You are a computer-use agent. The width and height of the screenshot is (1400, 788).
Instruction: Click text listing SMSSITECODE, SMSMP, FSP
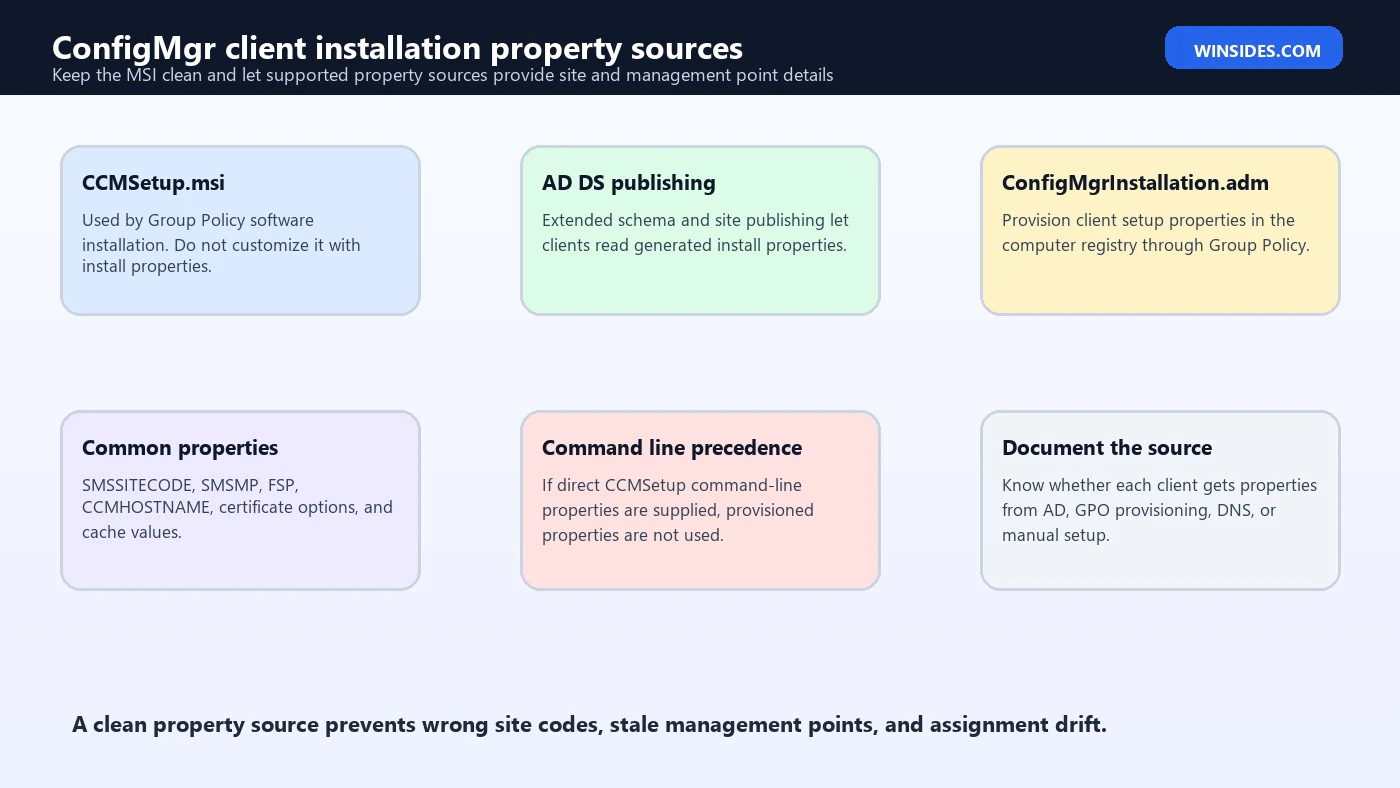pyautogui.click(x=237, y=508)
